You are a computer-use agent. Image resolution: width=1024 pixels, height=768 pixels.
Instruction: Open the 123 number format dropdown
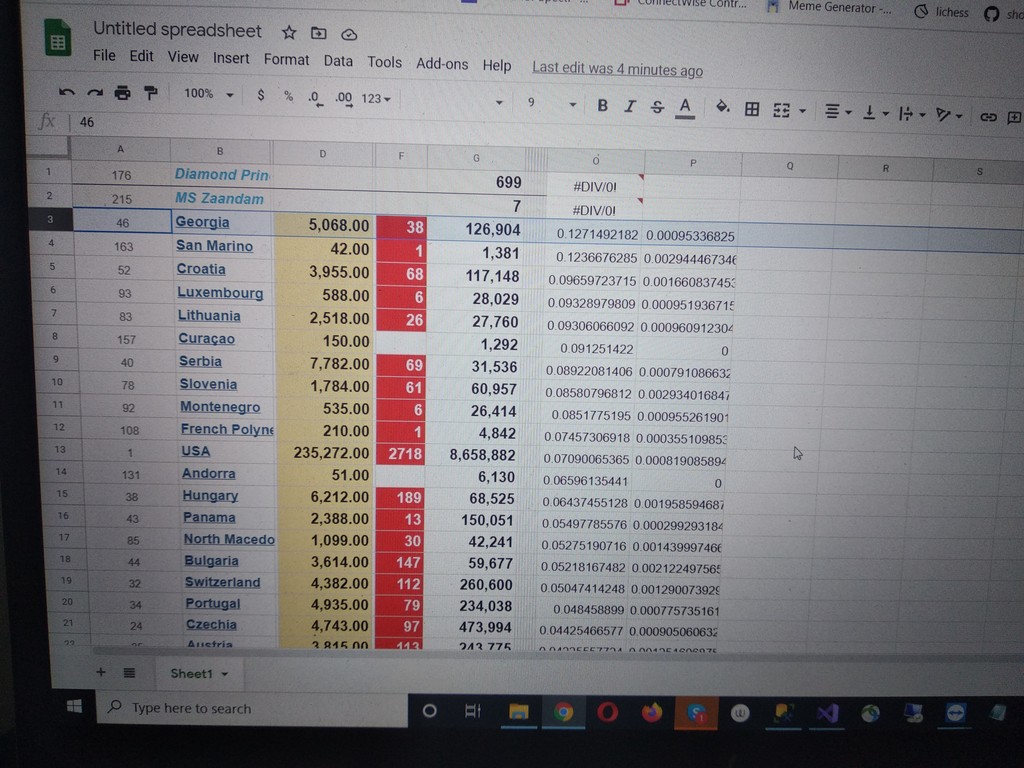376,99
